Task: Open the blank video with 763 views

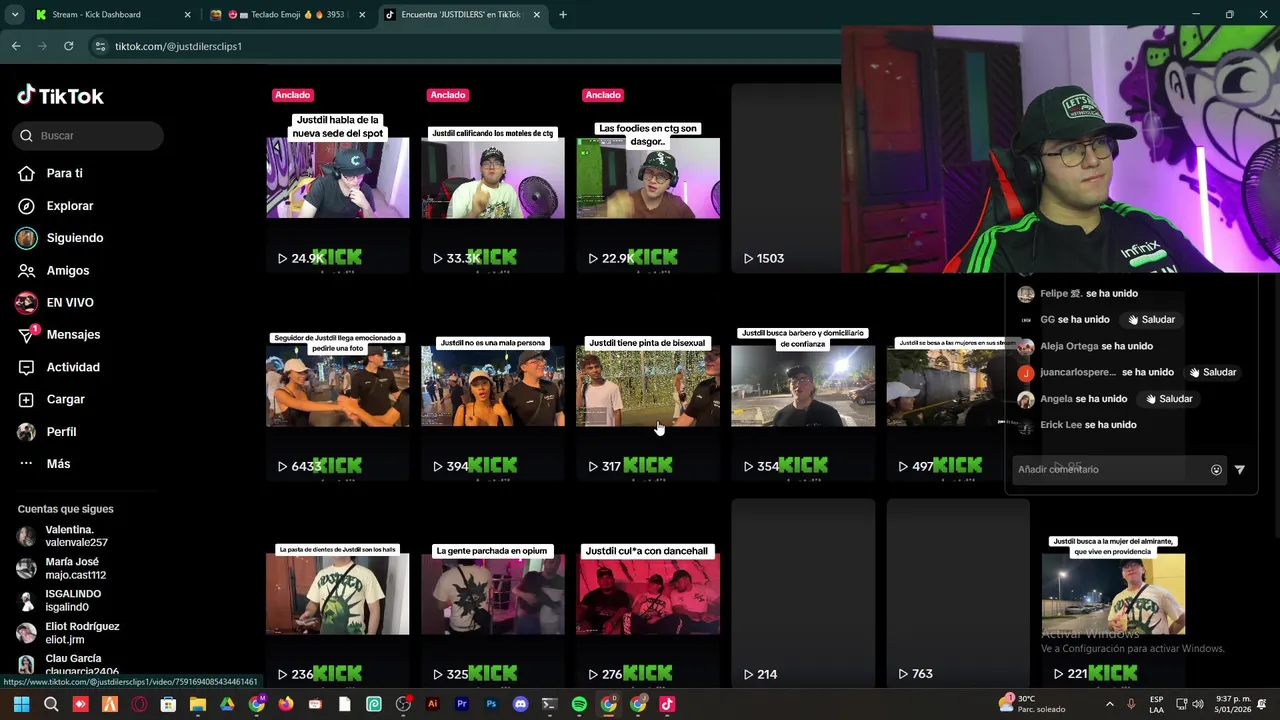Action: [x=958, y=594]
